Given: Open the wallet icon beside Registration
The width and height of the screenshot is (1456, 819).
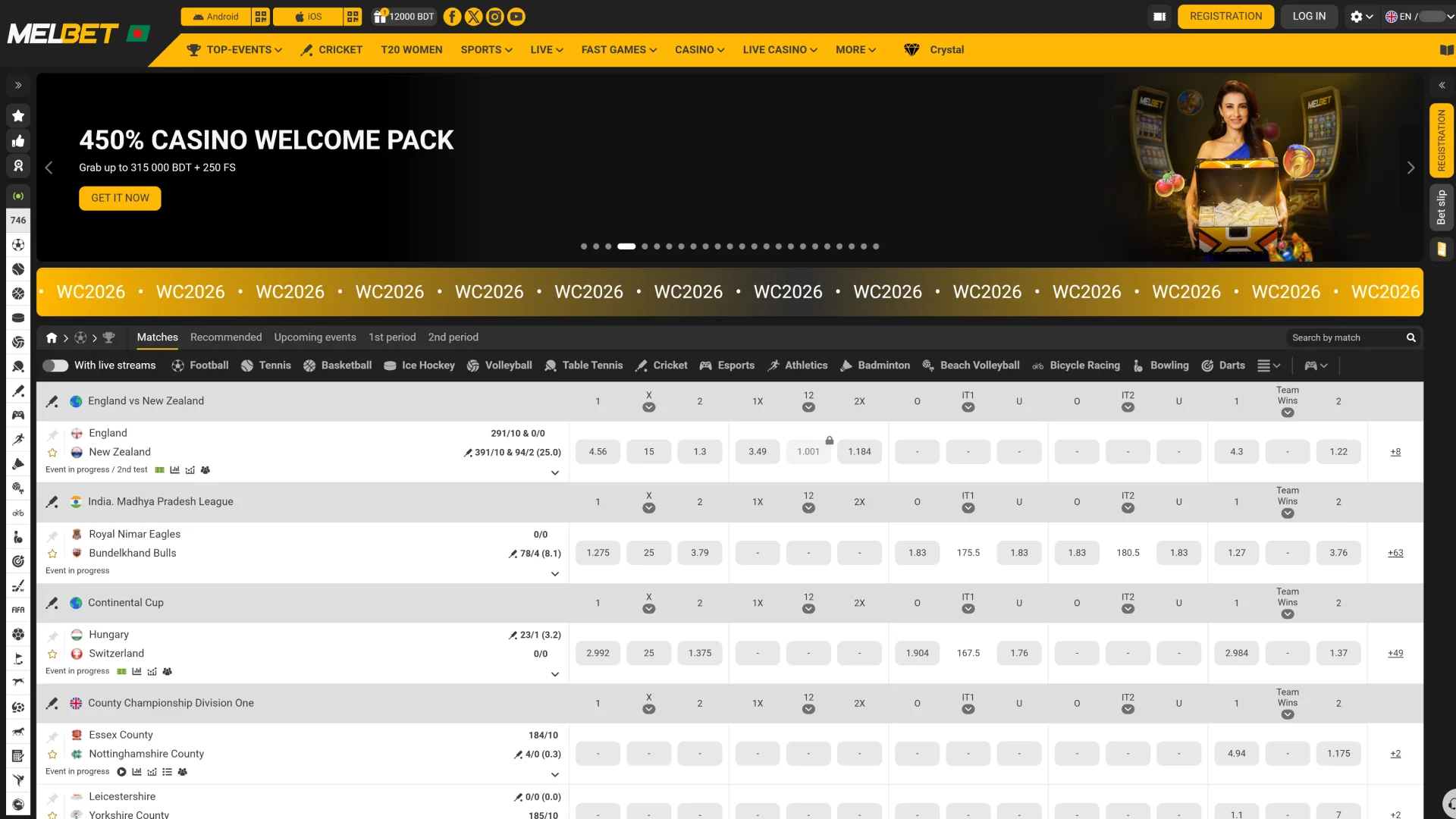Looking at the screenshot, I should (1159, 17).
